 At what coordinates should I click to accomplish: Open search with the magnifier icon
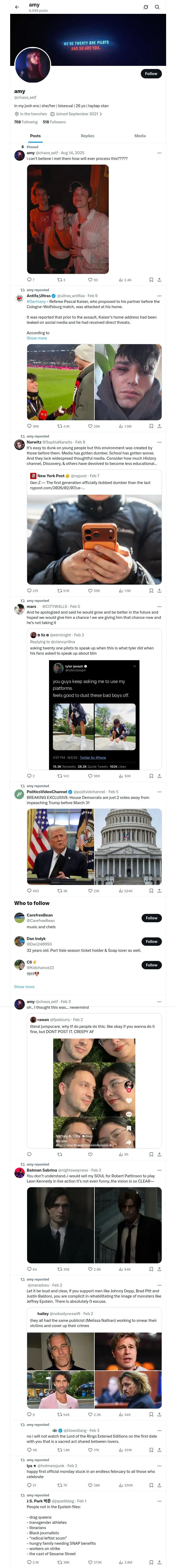click(157, 7)
